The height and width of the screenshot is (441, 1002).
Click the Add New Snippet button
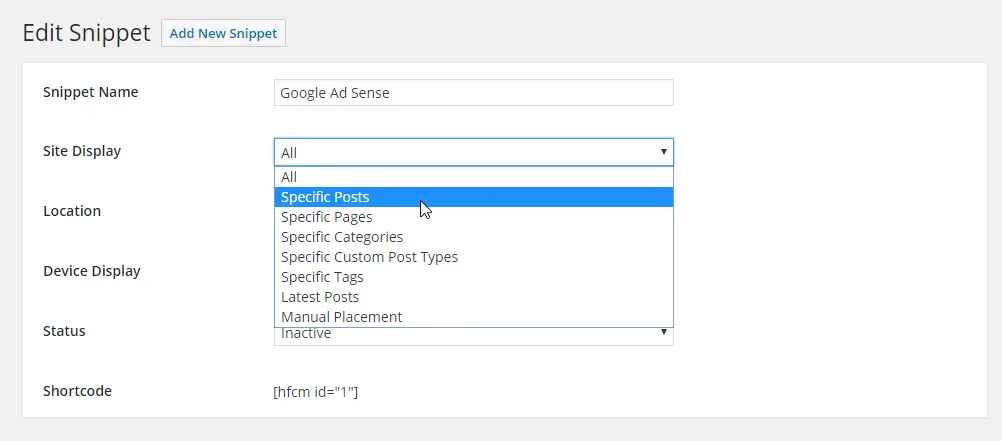pos(223,33)
